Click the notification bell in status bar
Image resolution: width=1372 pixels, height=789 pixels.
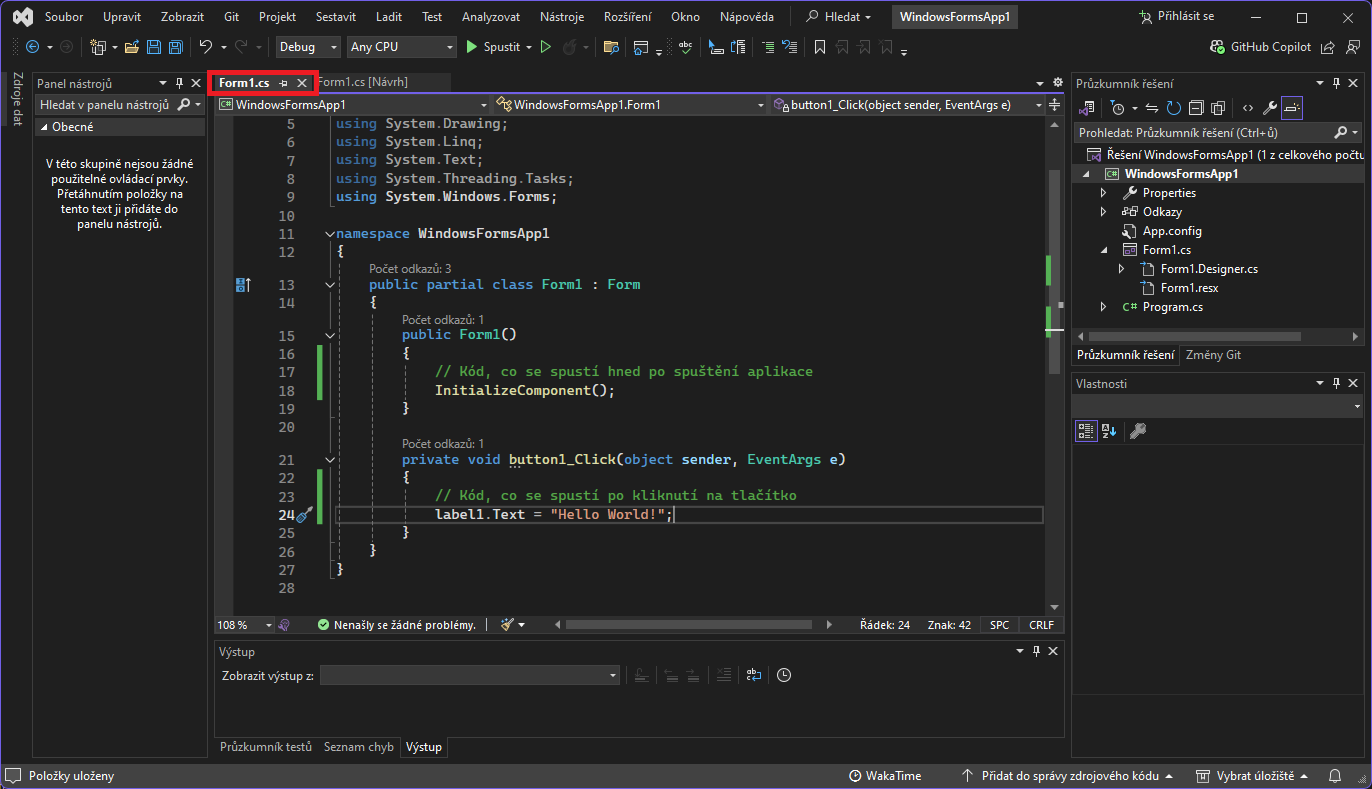coord(1334,776)
